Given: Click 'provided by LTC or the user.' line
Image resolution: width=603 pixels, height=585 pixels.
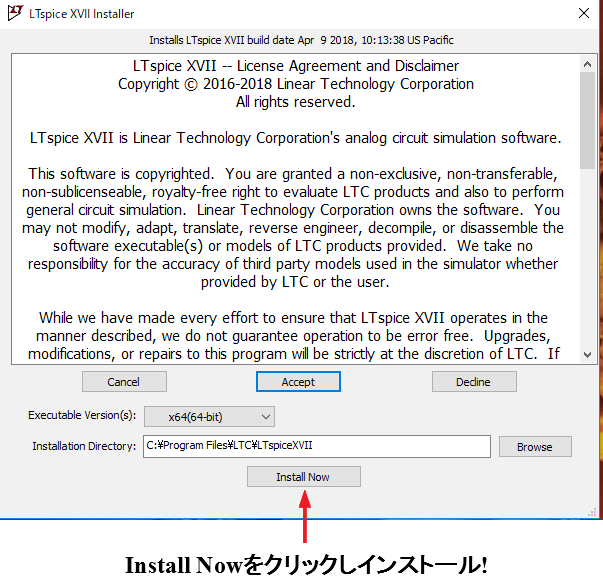Looking at the screenshot, I should pos(295,282).
